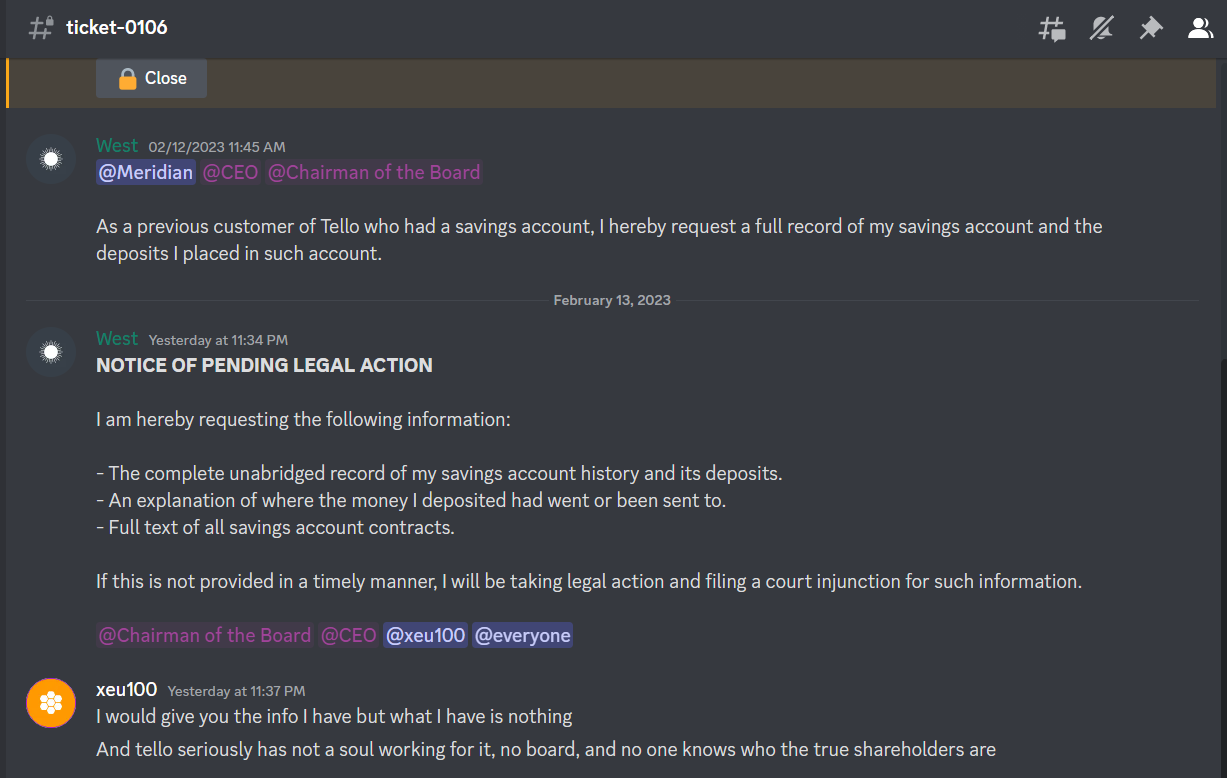Open pinned messages via pin icon
This screenshot has height=778, width=1227.
pyautogui.click(x=1151, y=28)
